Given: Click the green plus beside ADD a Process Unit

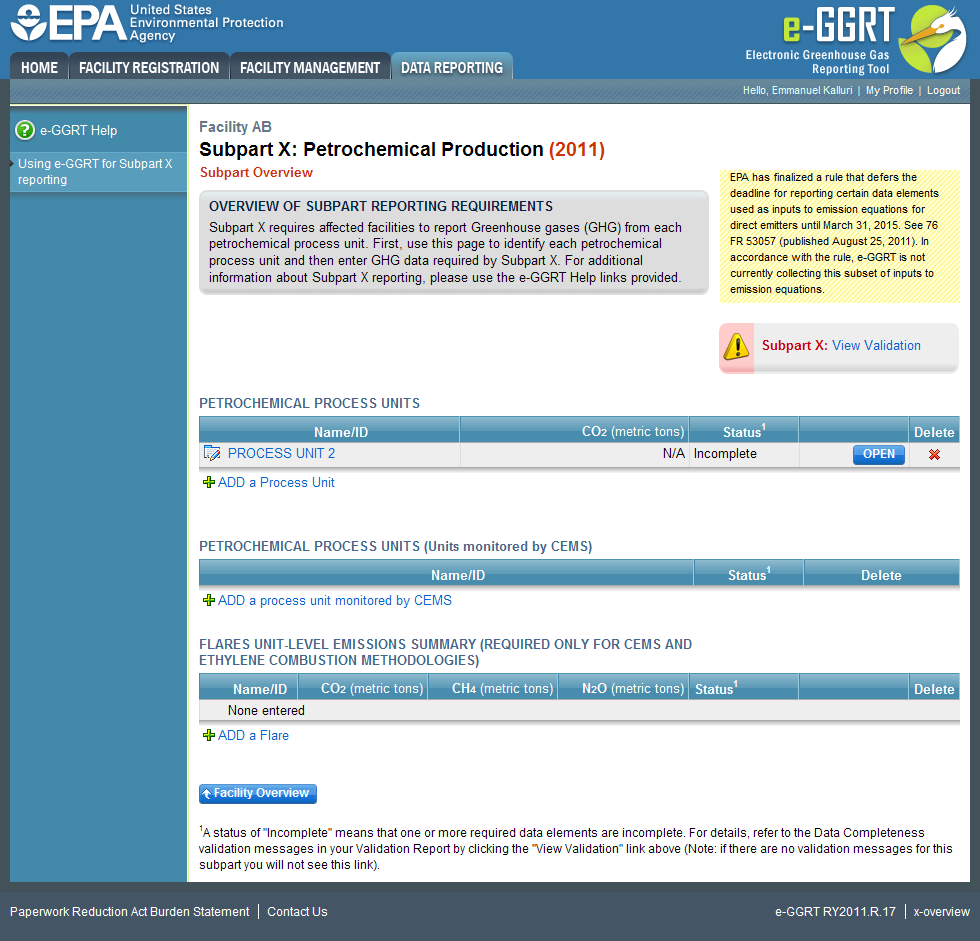Looking at the screenshot, I should tap(209, 482).
